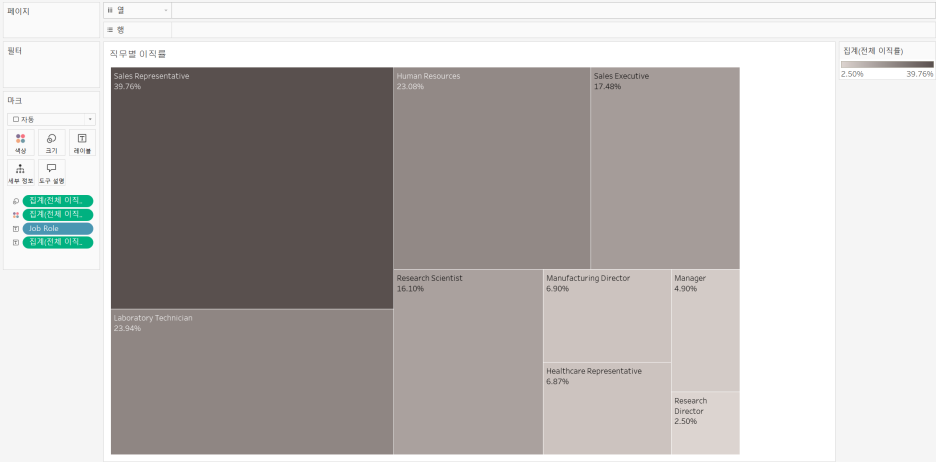
Task: Click the empty 열 (Columns) shelf field
Action: pos(553,11)
